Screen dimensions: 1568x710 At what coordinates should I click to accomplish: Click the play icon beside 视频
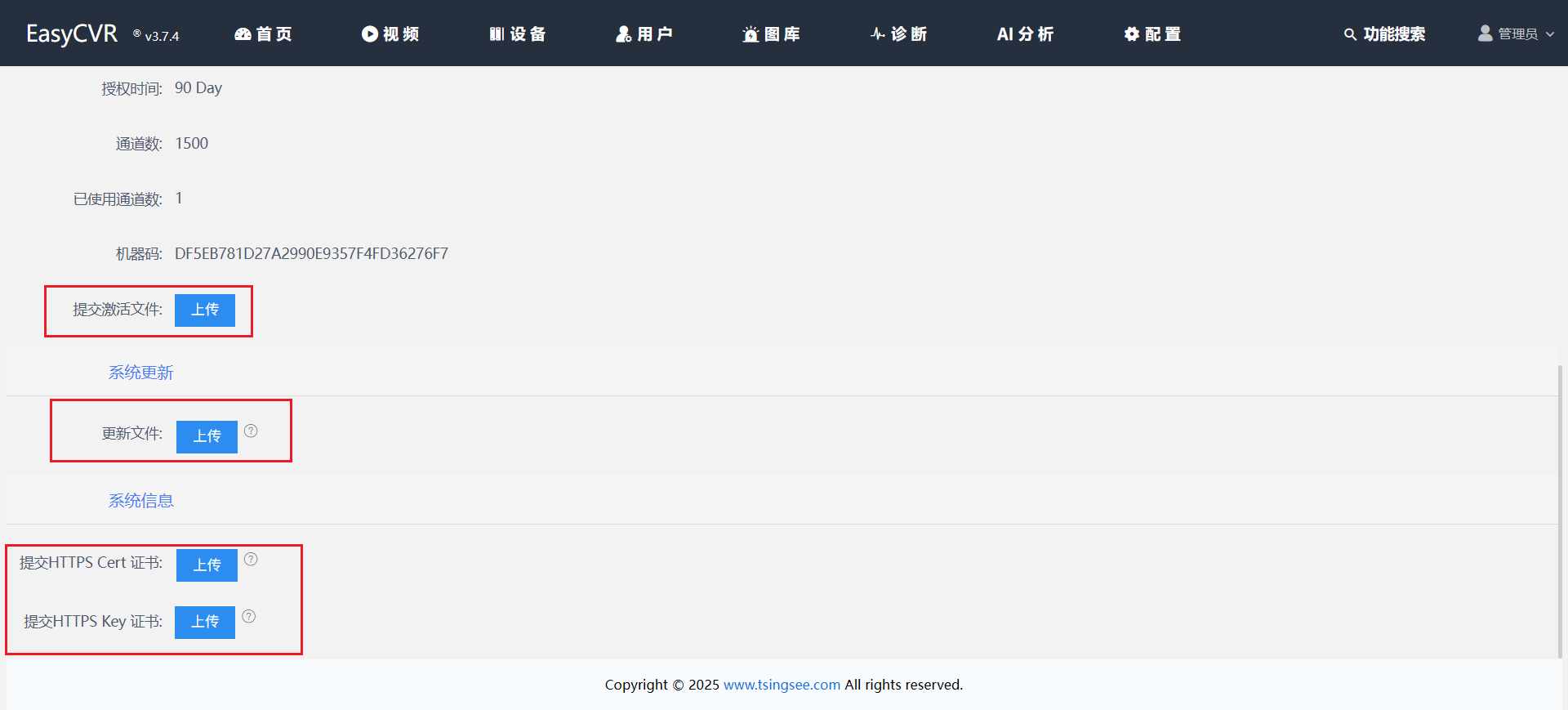(x=370, y=34)
